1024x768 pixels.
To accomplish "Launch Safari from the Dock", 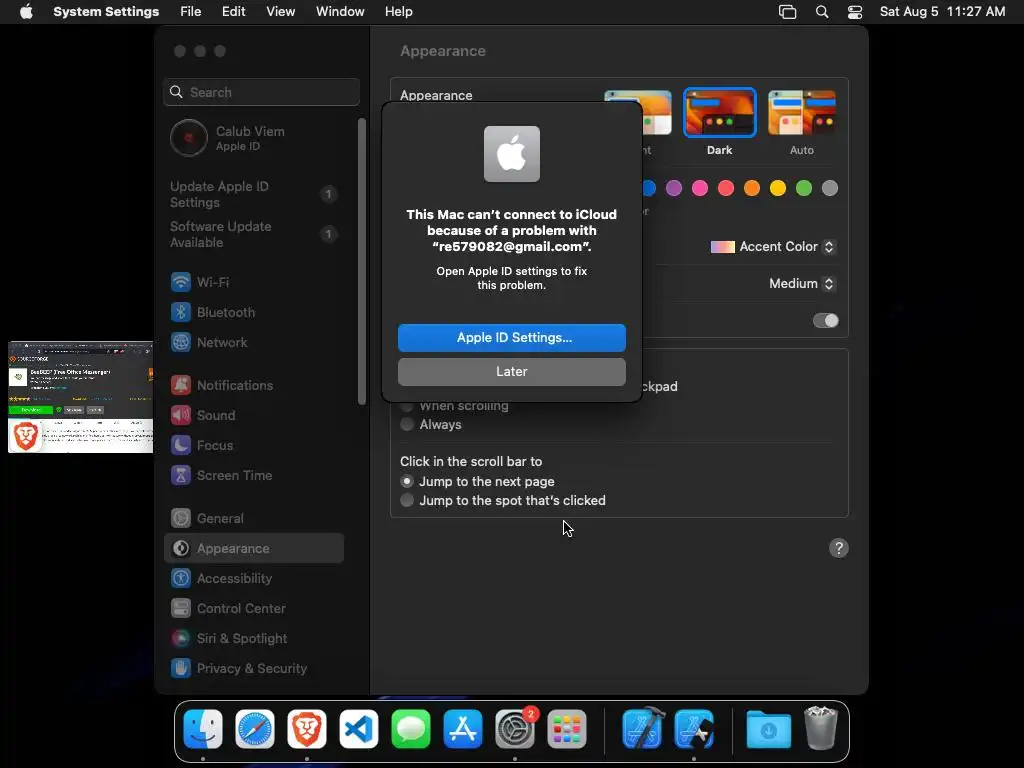I will pyautogui.click(x=255, y=729).
